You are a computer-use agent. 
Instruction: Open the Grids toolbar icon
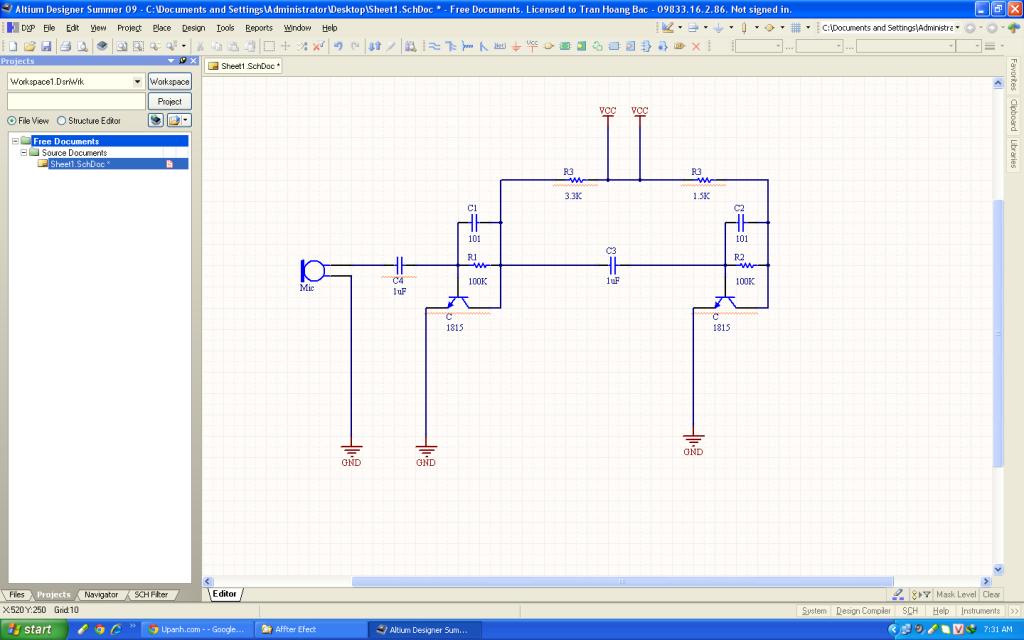795,28
